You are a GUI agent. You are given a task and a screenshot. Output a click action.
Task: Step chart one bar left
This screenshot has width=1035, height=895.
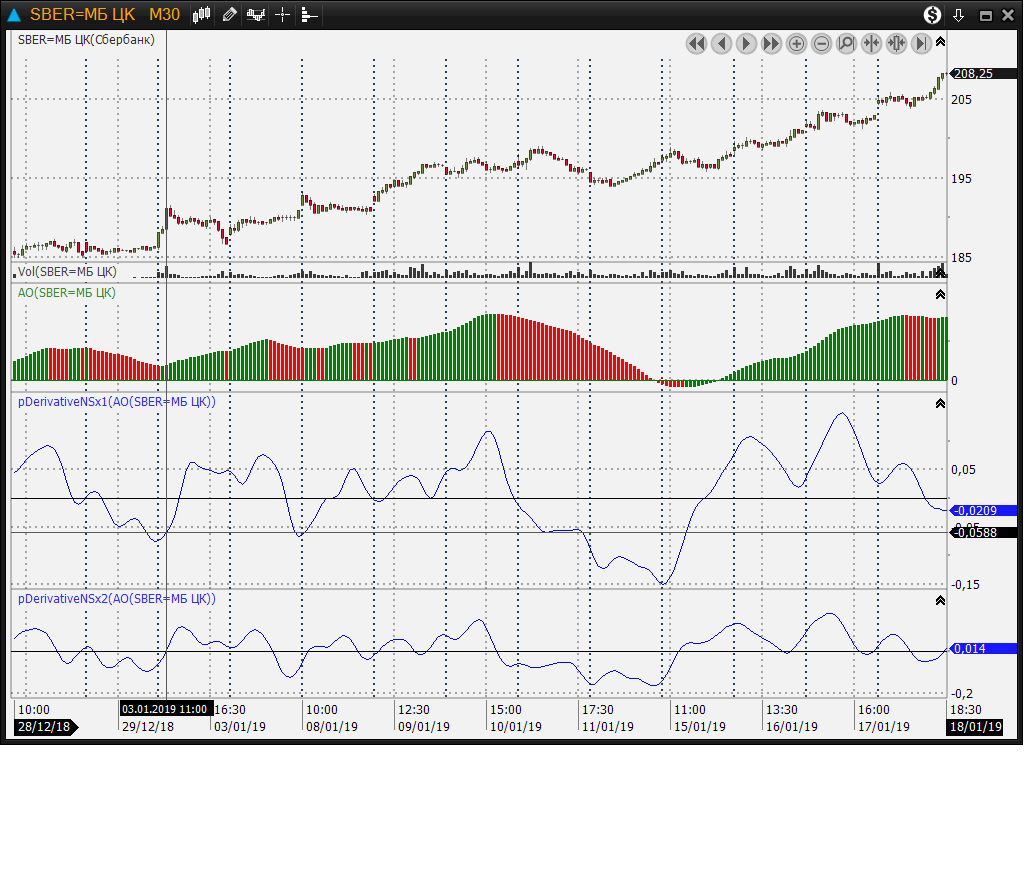(x=721, y=43)
